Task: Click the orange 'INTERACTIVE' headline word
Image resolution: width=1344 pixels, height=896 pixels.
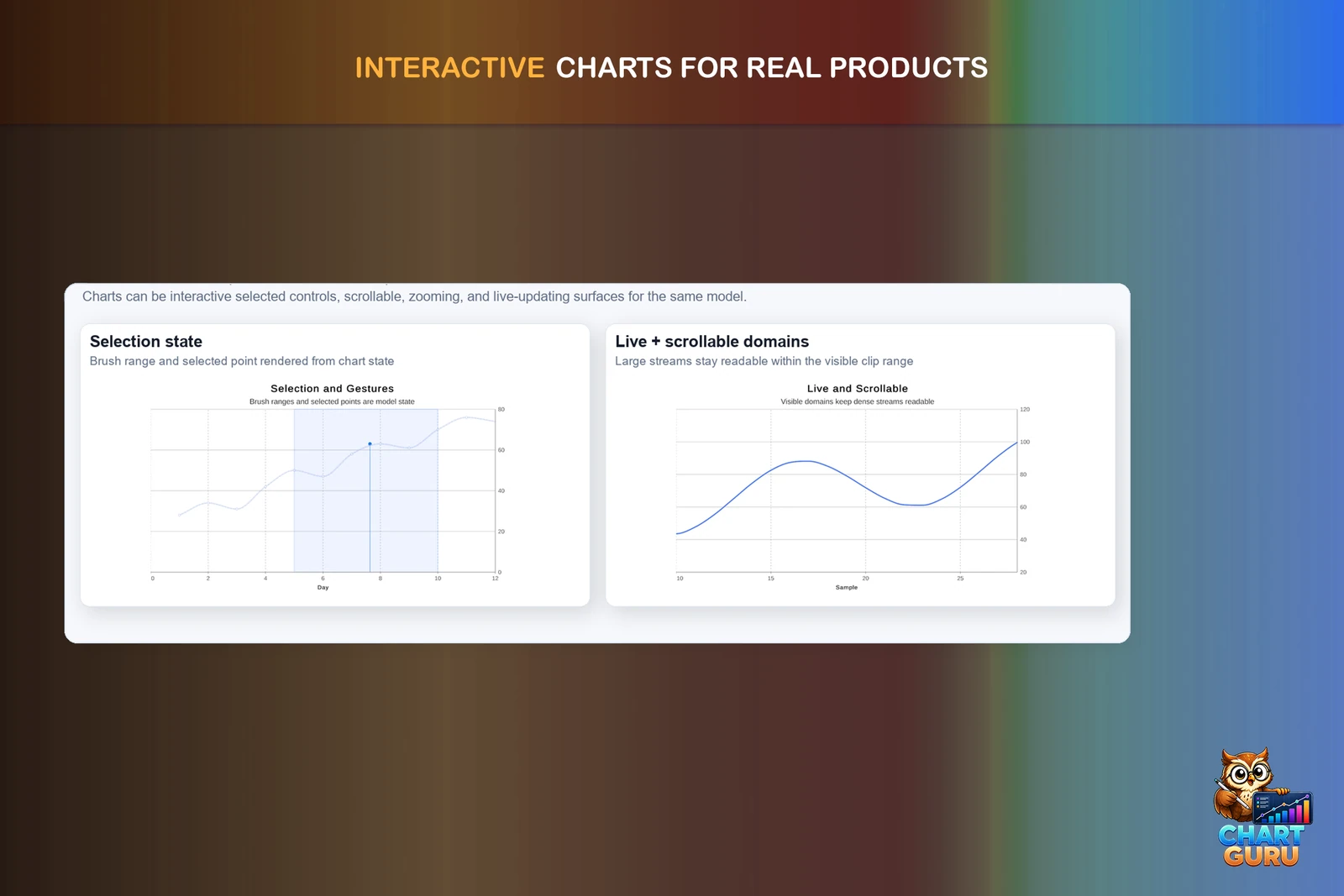Action: click(x=449, y=68)
